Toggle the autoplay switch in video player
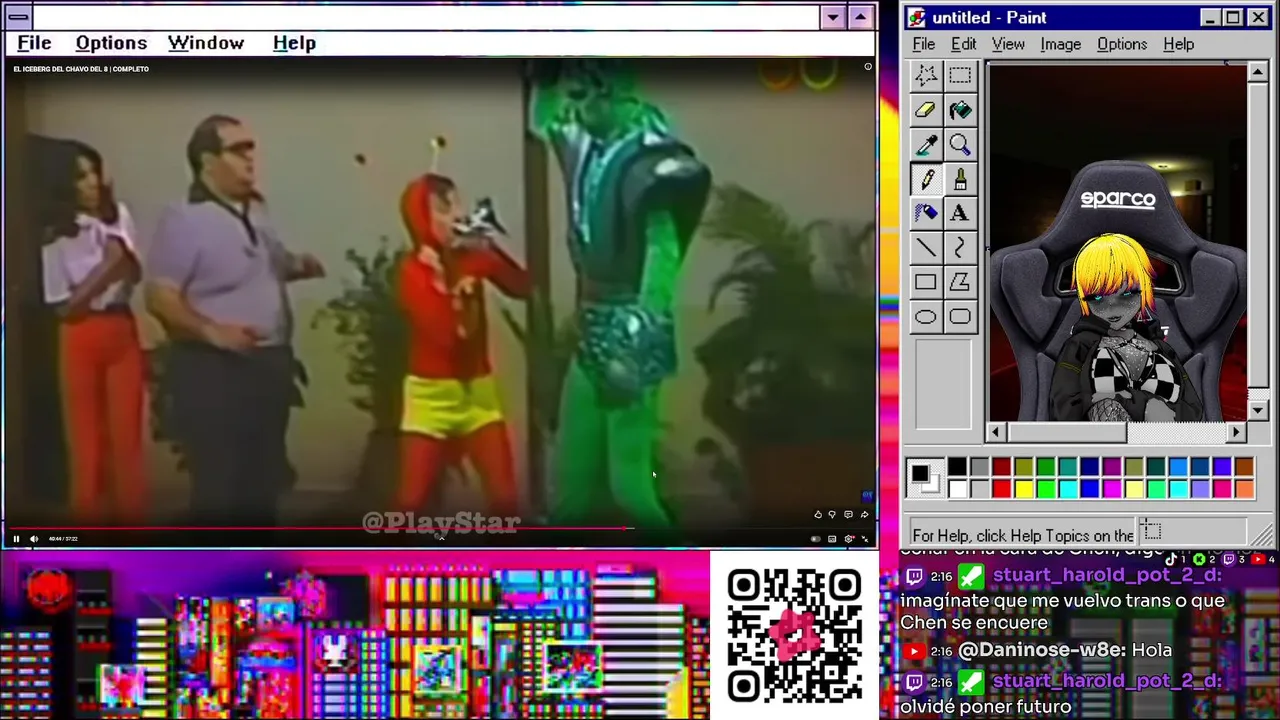 (x=816, y=539)
